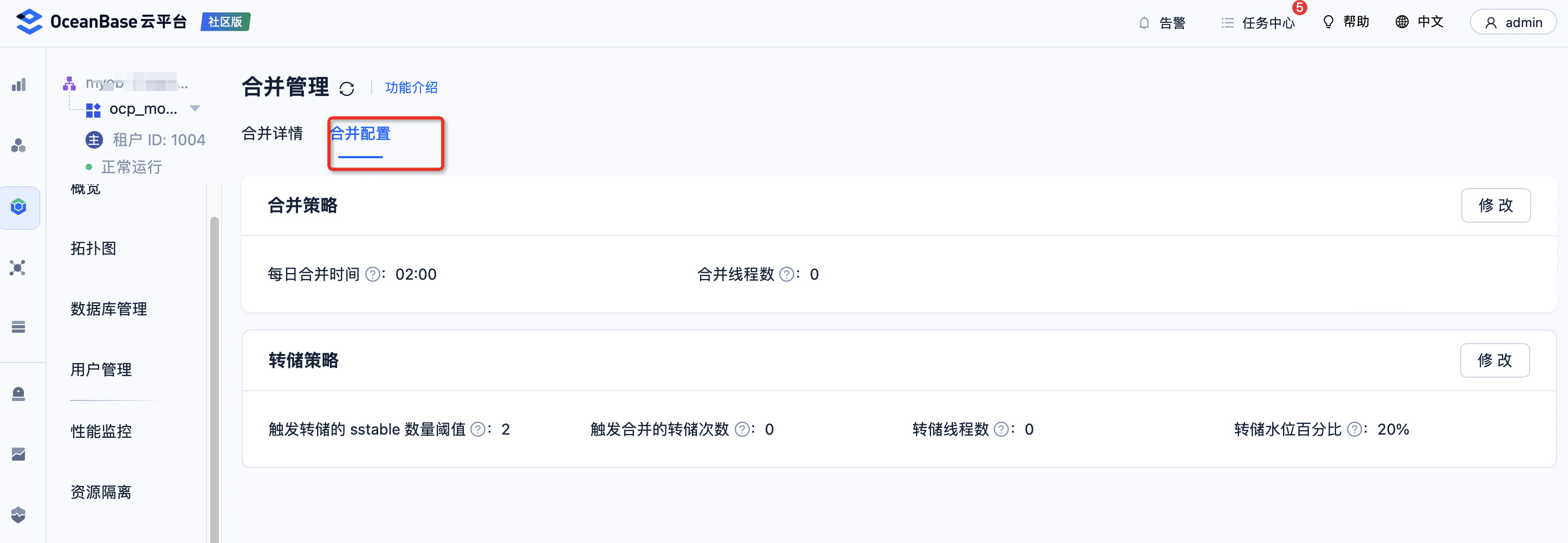The image size is (1568, 543).
Task: Open the monitoring chart sidebar icon
Action: point(19,454)
